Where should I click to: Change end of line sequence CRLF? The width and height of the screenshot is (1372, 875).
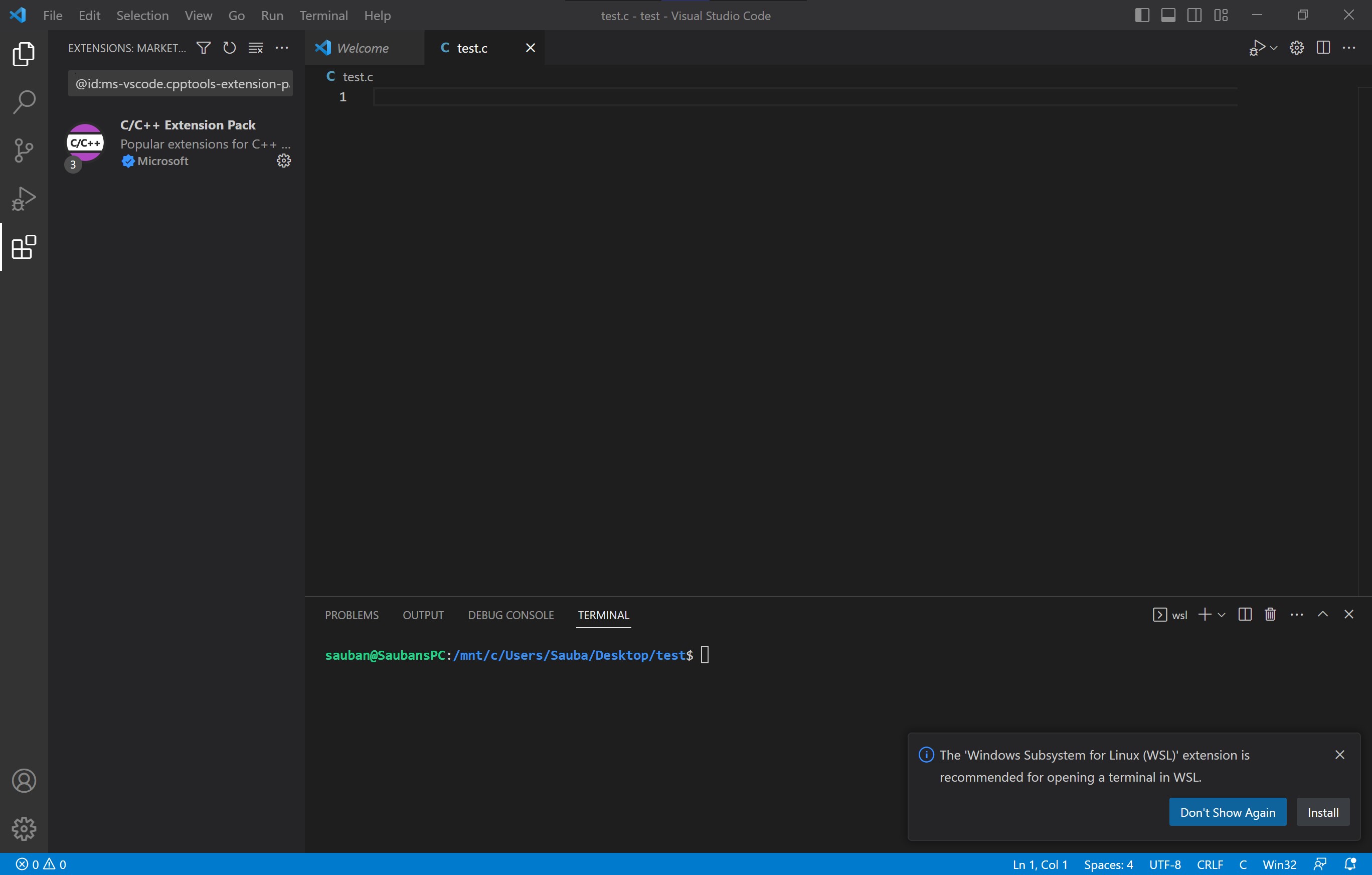(1210, 864)
